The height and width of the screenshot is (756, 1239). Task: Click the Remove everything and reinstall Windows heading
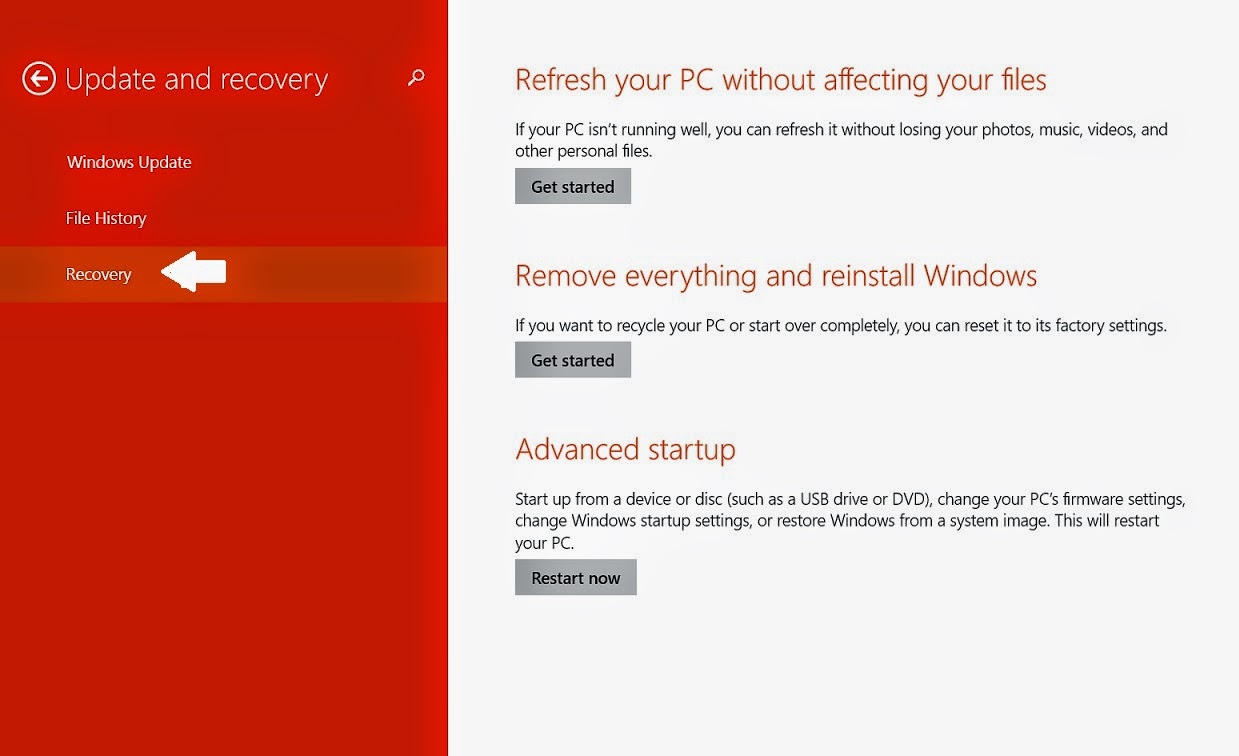(x=776, y=275)
